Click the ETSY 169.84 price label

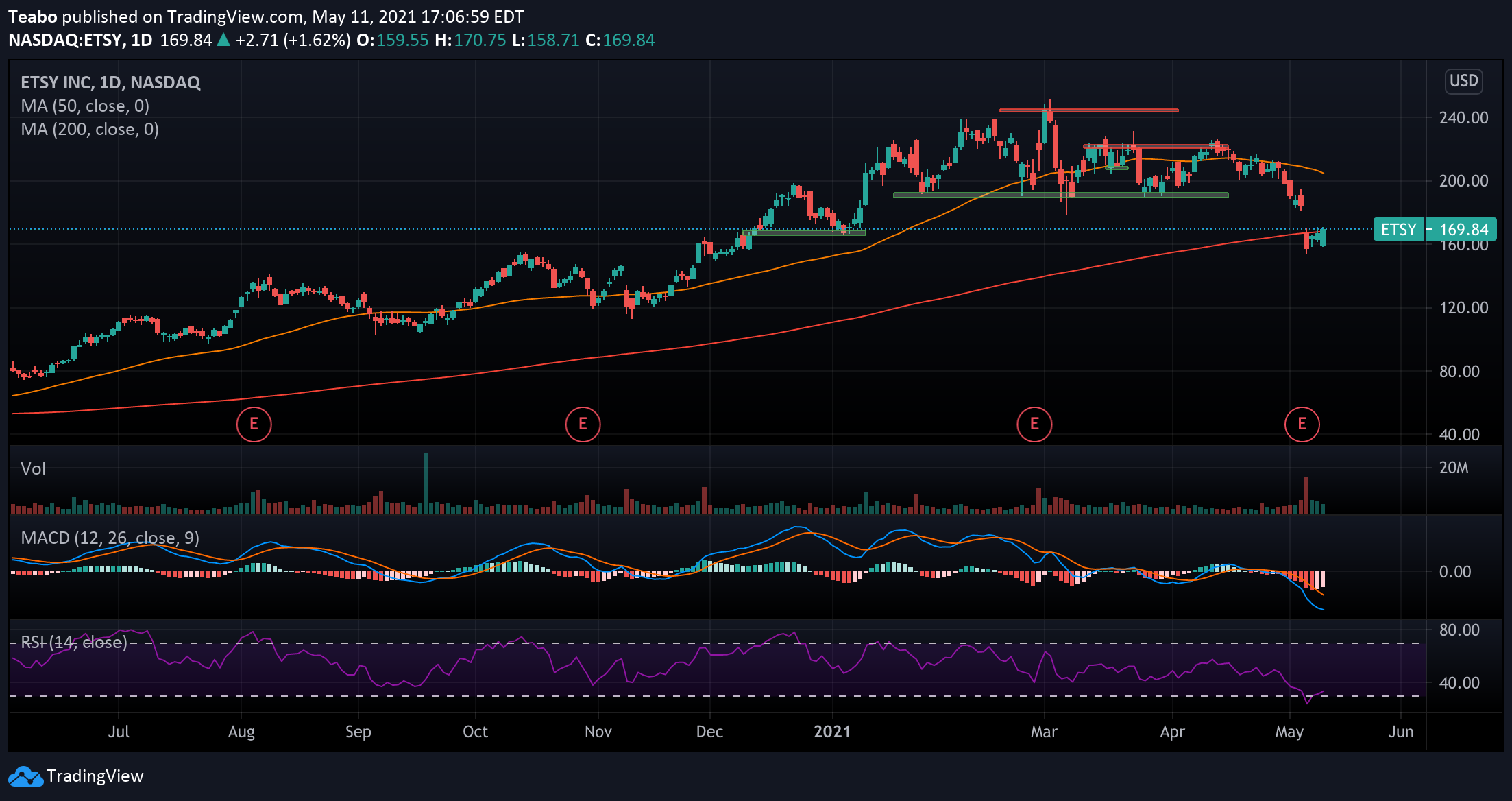1435,229
